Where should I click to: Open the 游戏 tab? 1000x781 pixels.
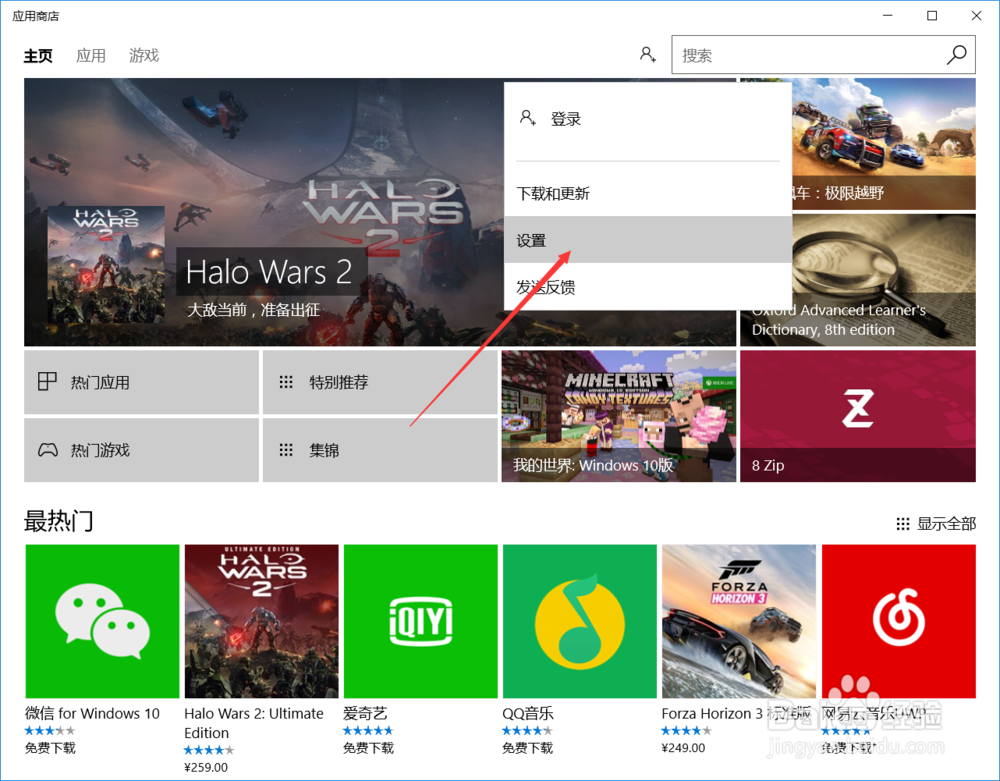tap(143, 56)
